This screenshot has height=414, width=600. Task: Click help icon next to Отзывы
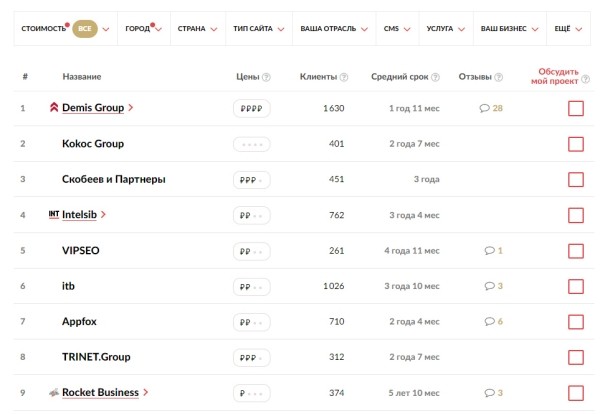[x=497, y=77]
